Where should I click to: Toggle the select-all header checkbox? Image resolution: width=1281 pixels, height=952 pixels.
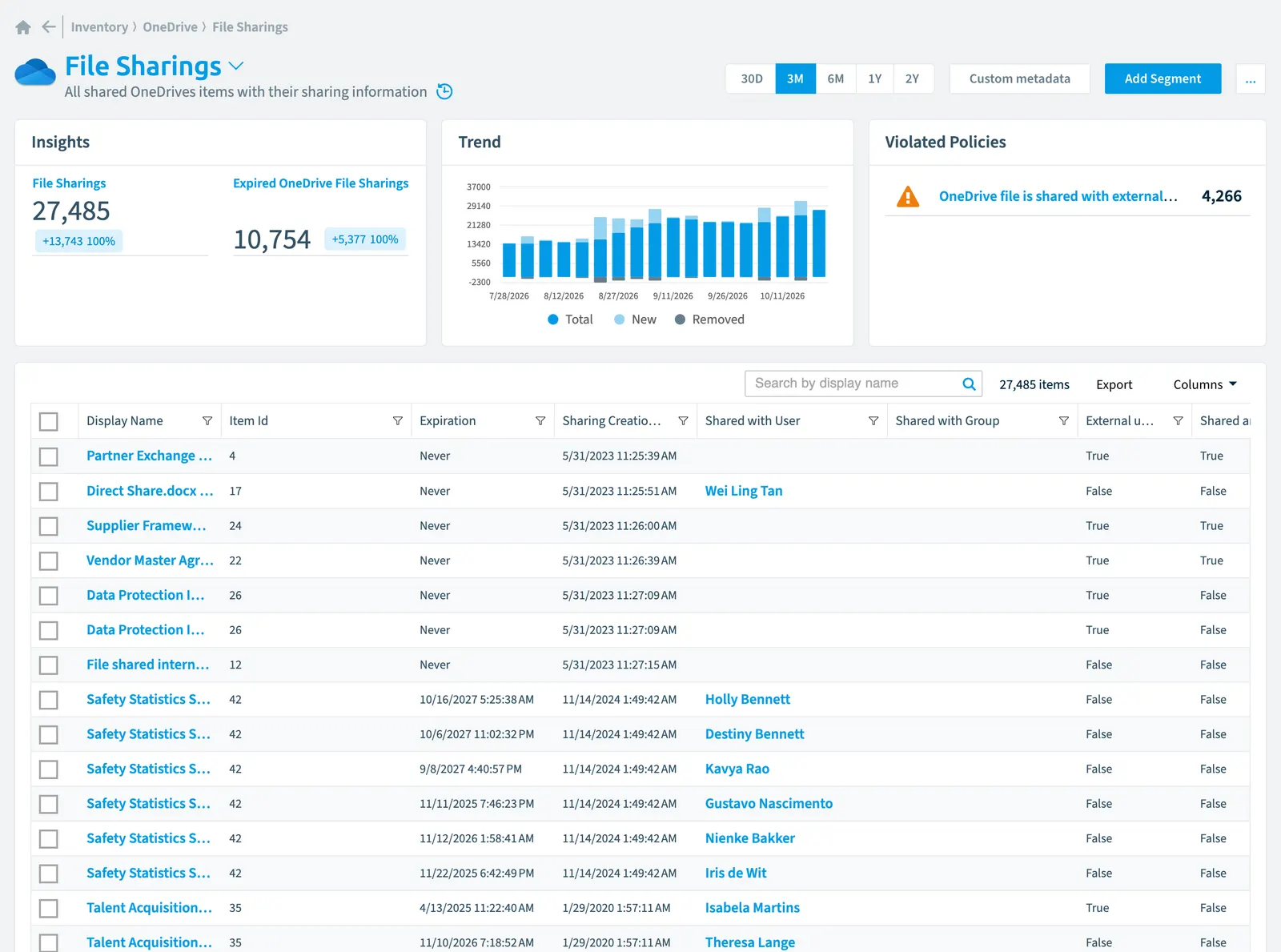(x=49, y=421)
